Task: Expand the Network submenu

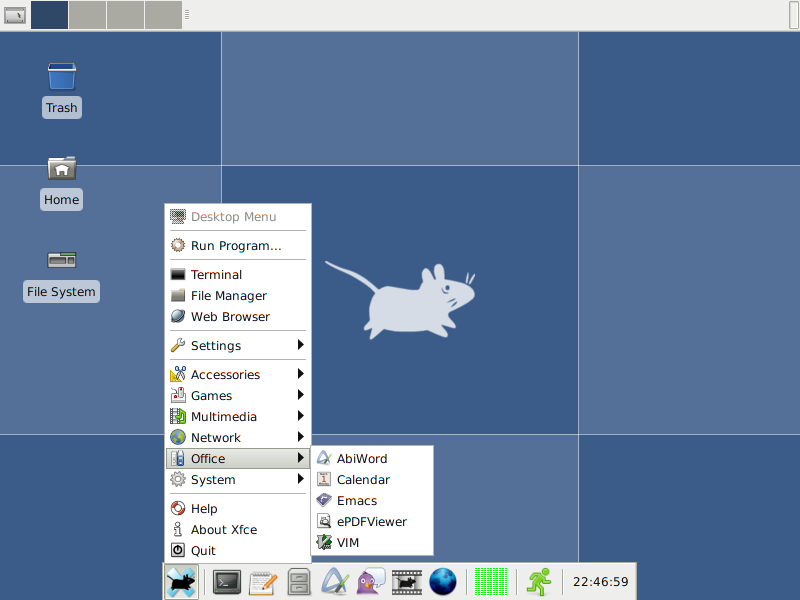Action: [238, 437]
